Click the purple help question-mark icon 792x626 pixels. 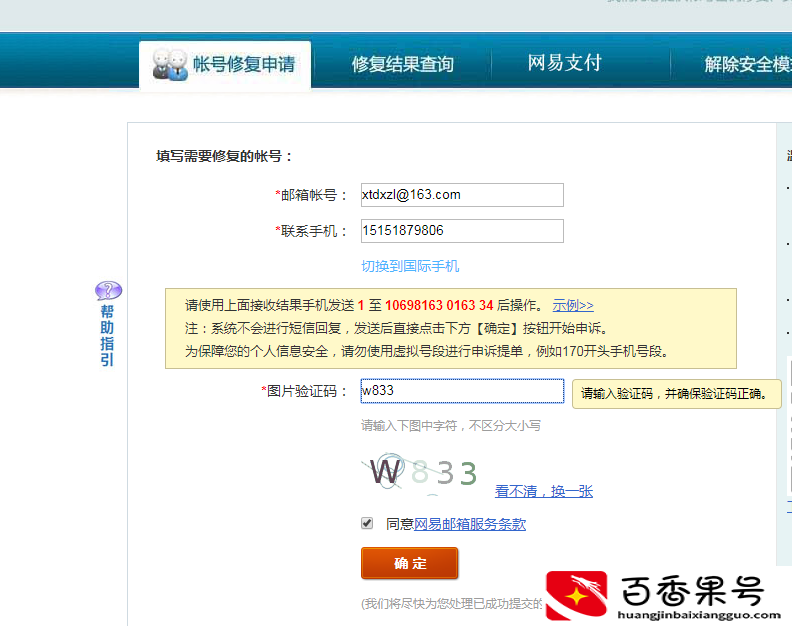(x=109, y=291)
